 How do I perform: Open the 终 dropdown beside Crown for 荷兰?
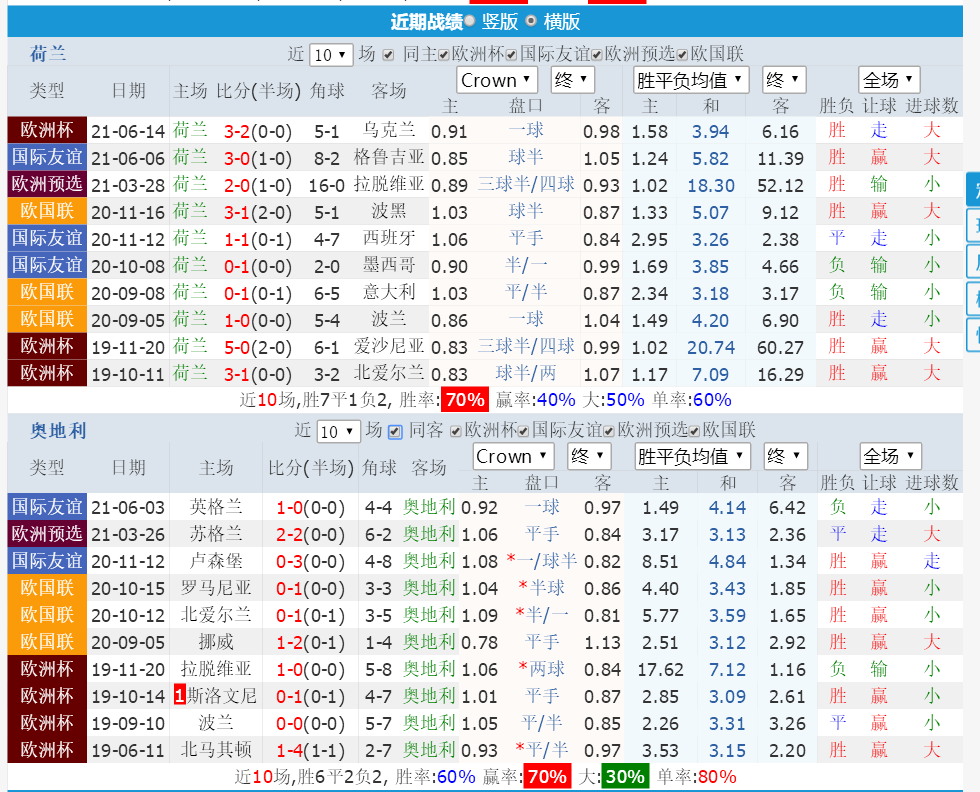tap(572, 80)
